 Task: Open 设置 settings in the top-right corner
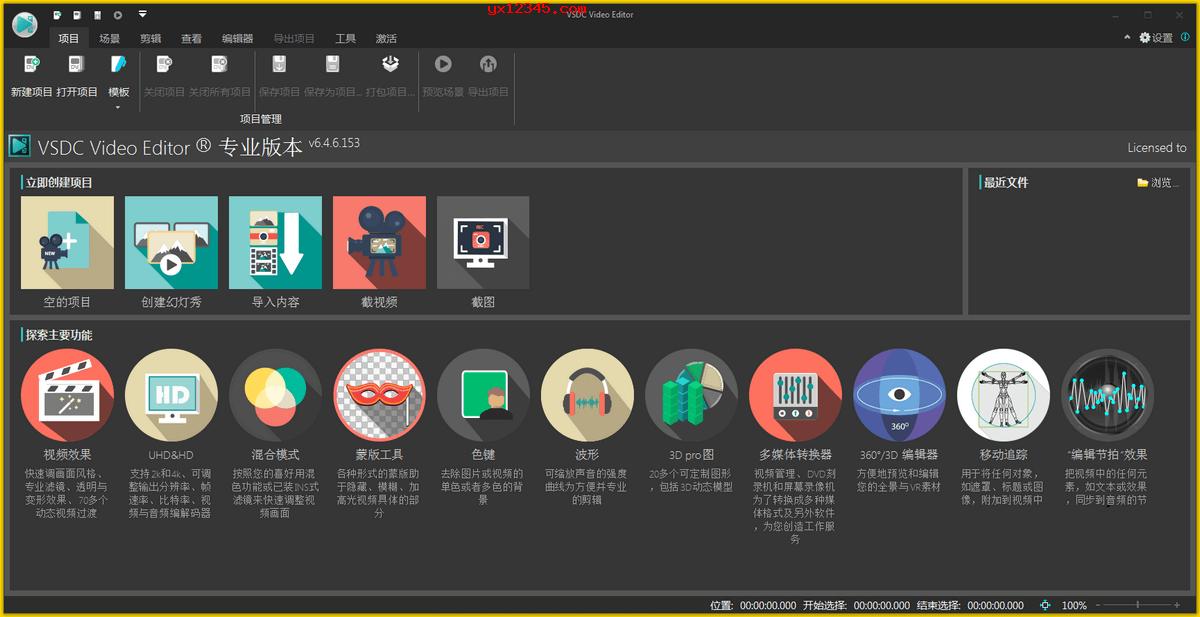pos(1157,37)
